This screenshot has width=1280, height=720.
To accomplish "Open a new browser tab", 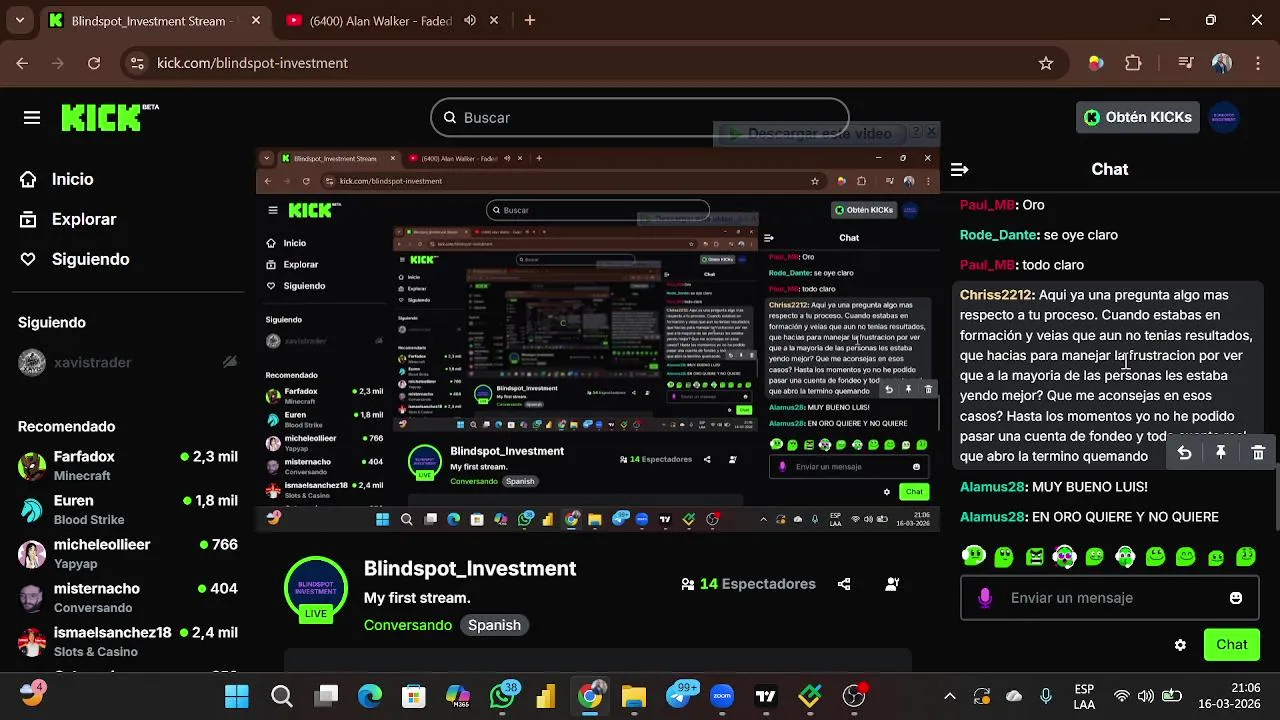I will [530, 20].
